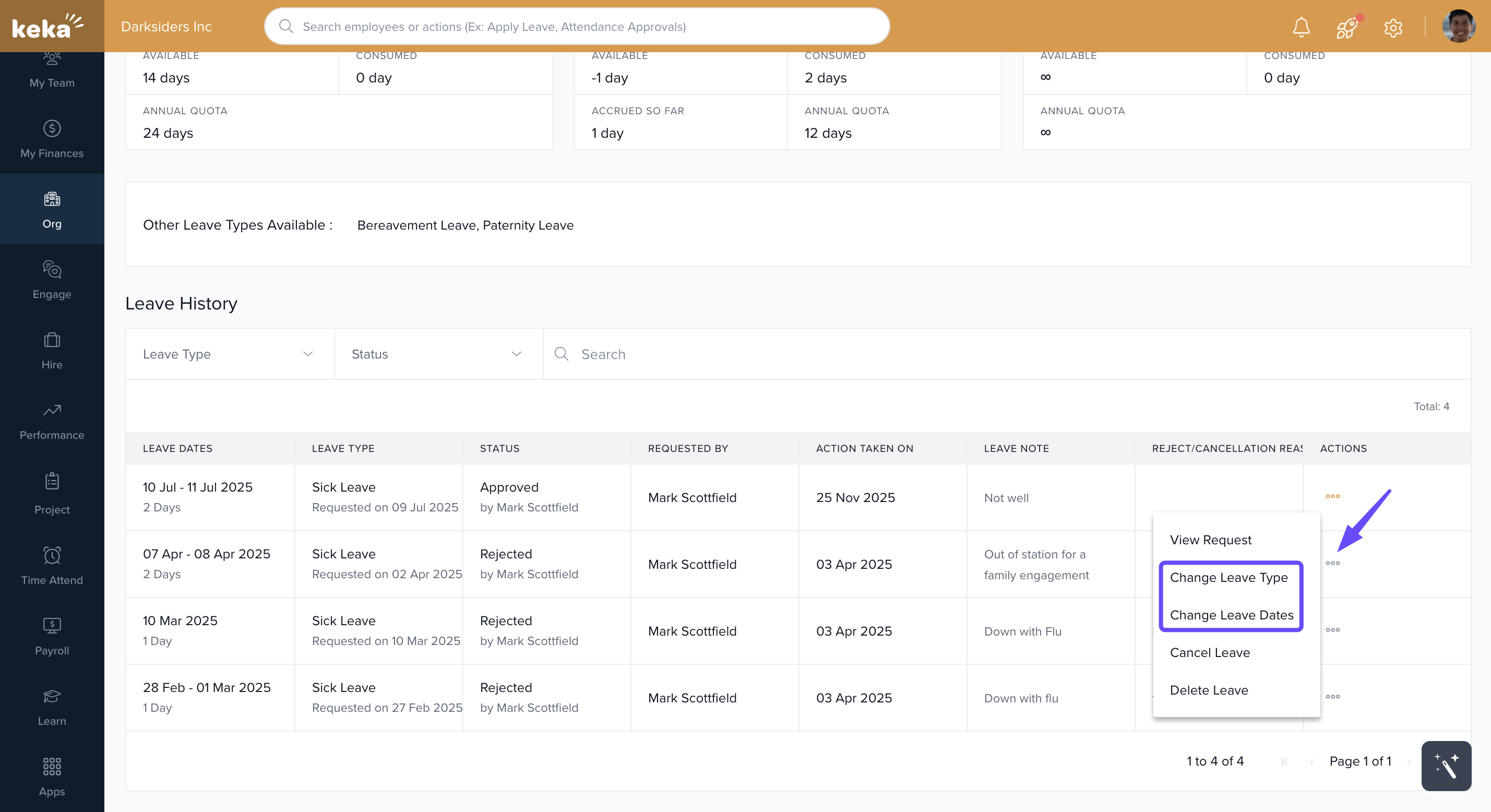Open user profile avatar menu

1458,27
